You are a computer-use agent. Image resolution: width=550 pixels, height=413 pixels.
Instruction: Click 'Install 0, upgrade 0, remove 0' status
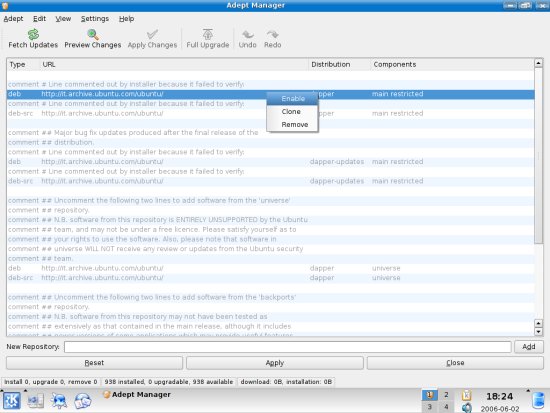click(x=51, y=382)
